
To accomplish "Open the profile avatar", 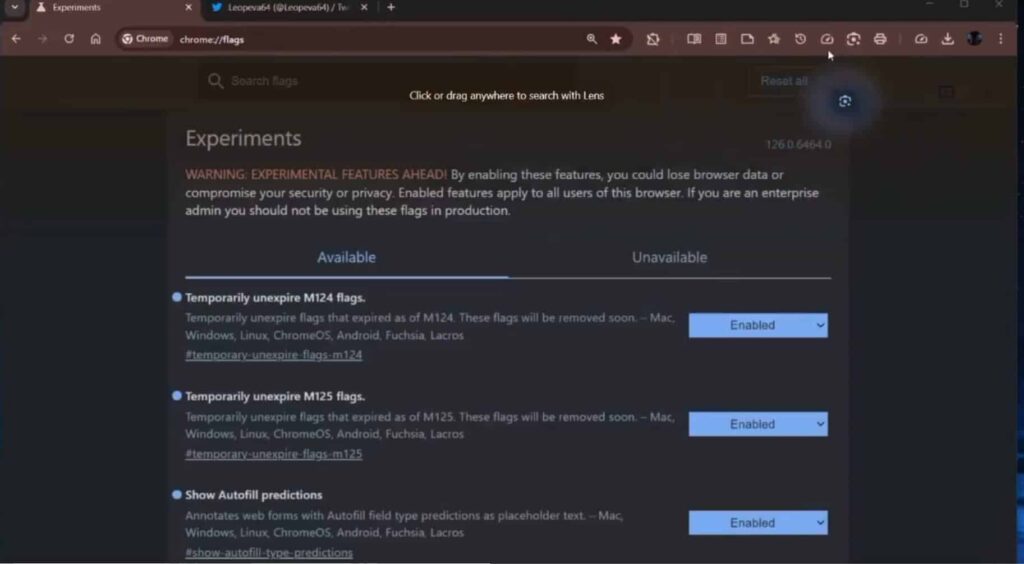I will click(x=974, y=39).
